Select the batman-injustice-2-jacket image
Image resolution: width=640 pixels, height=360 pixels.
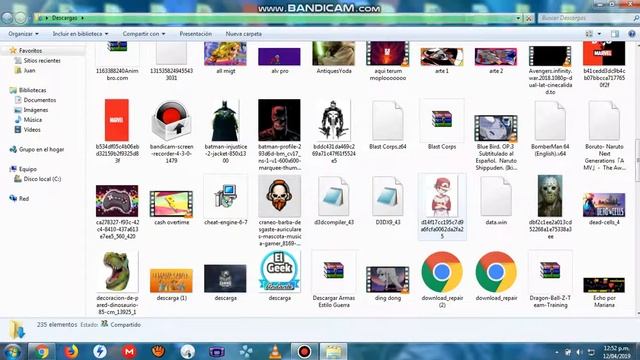point(225,131)
